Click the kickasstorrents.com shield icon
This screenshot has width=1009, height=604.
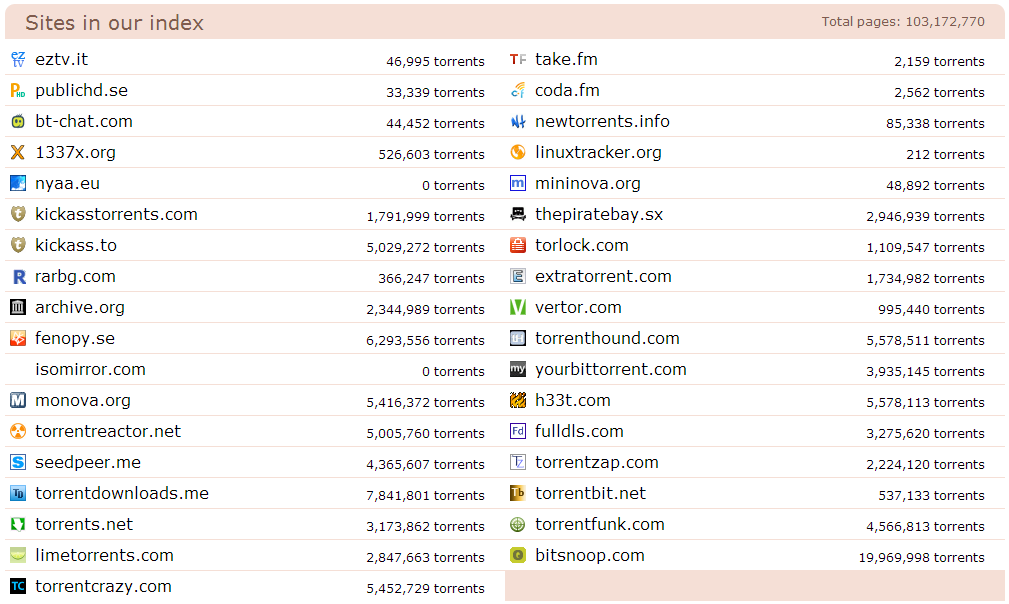18,214
